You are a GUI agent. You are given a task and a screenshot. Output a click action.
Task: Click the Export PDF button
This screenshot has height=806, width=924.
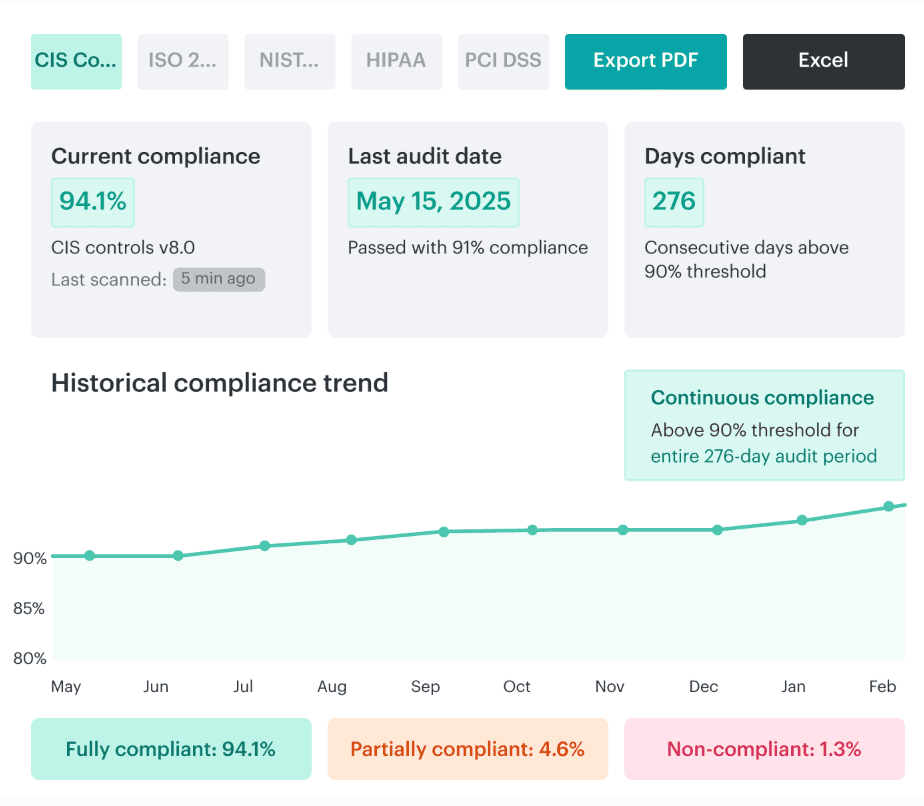tap(645, 61)
